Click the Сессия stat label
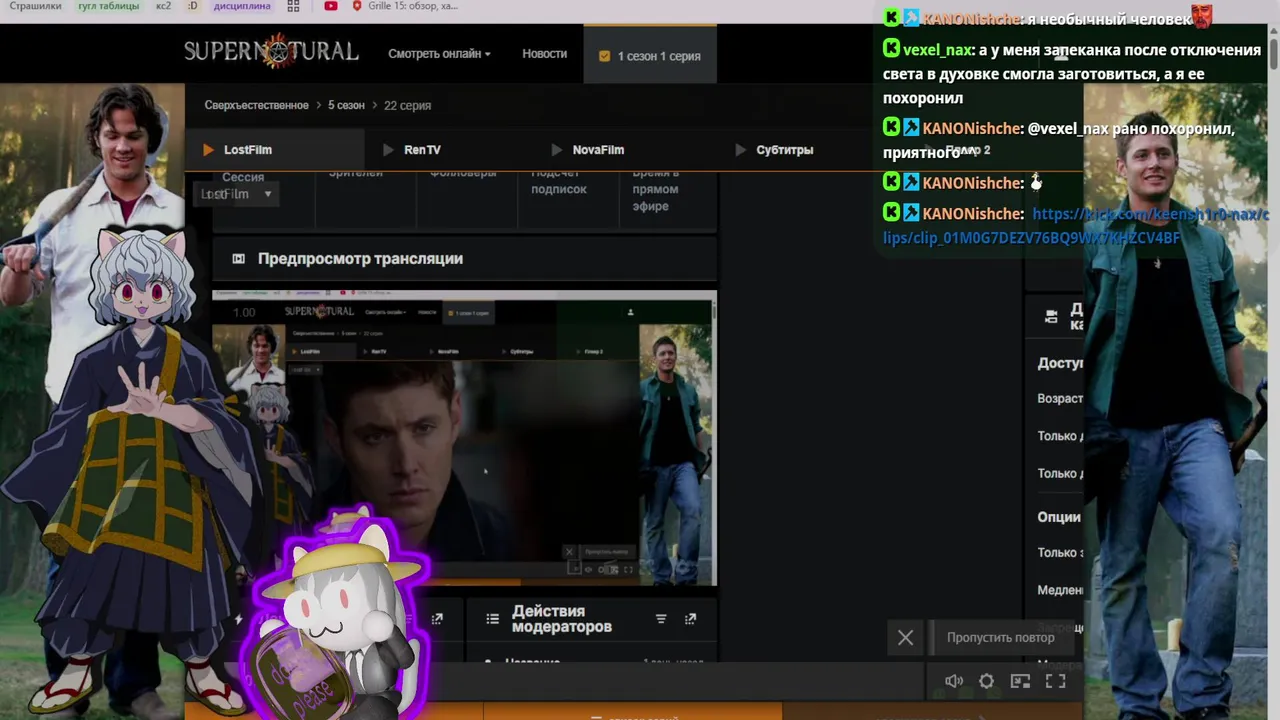 [243, 177]
